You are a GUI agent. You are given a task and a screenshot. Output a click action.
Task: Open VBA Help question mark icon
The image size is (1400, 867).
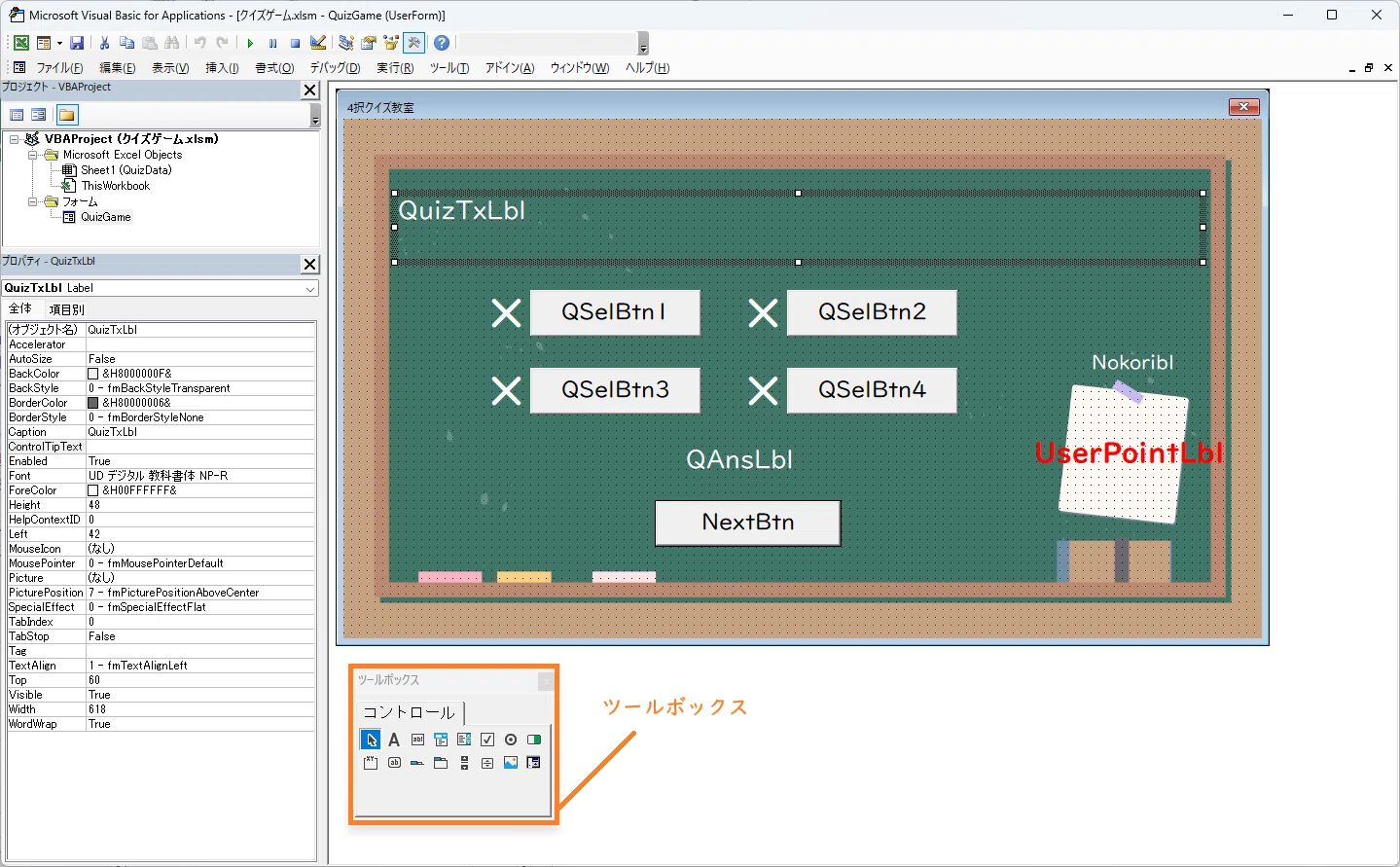442,43
